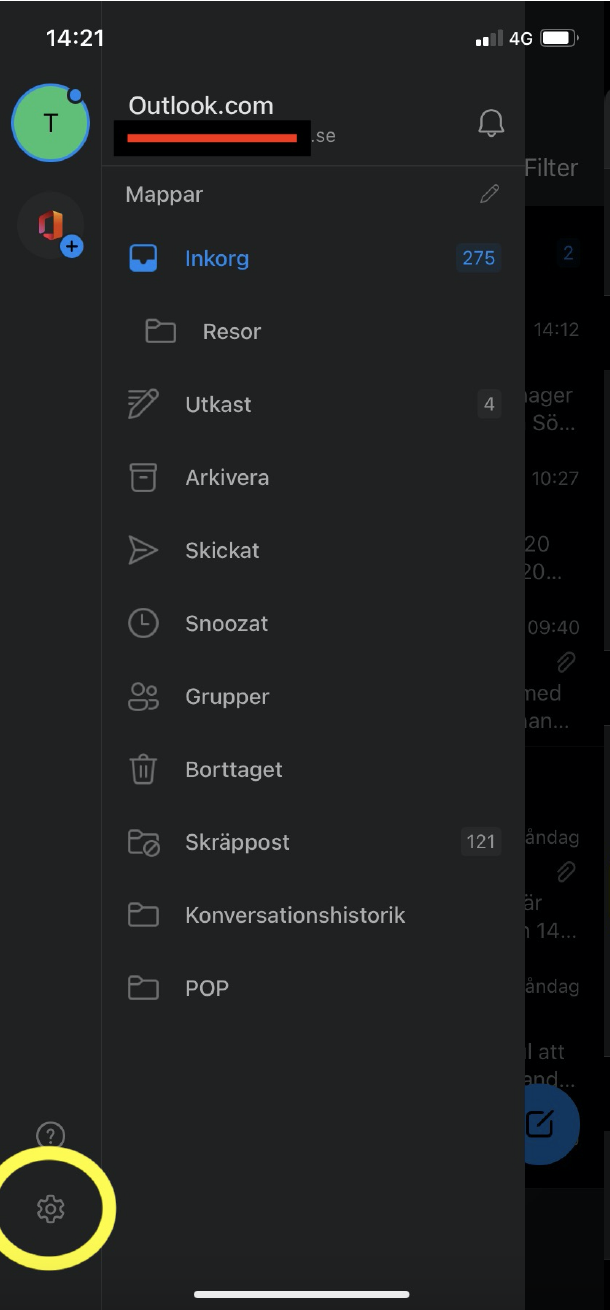Open the Skräppost junk folder
Screen dimensions: 610x1310
[x=237, y=842]
